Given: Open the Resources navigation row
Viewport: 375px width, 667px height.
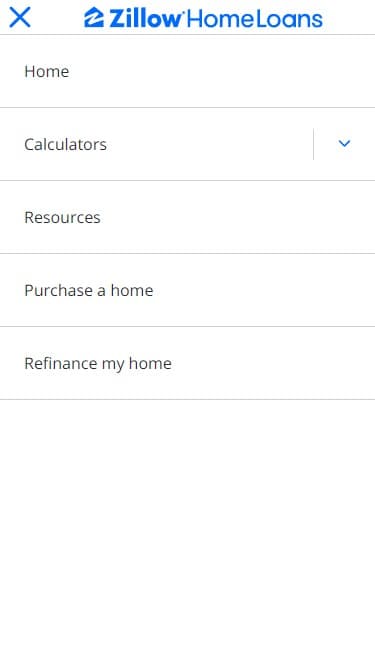Looking at the screenshot, I should click(188, 217).
